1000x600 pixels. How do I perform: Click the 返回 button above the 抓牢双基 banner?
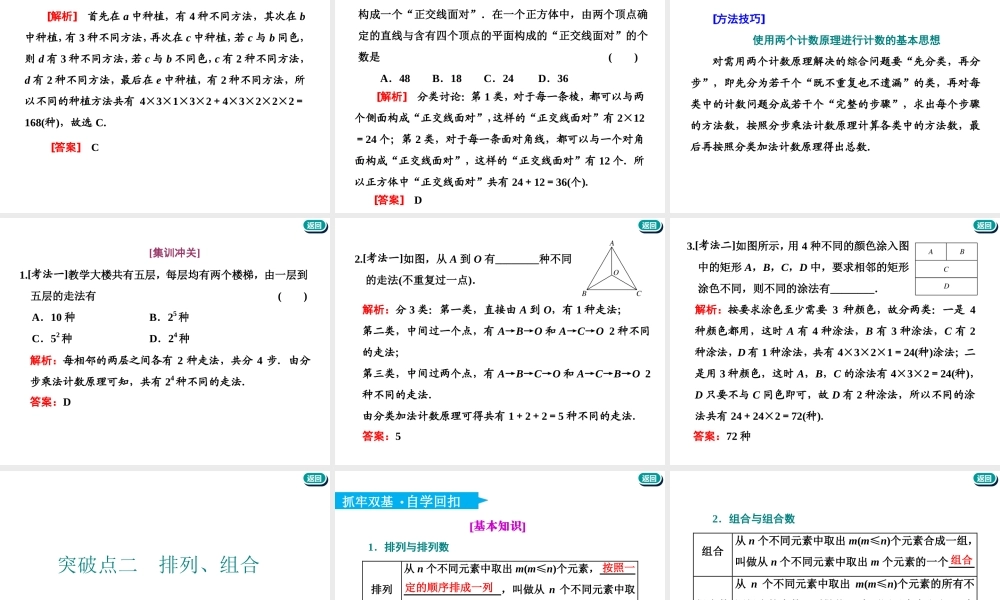point(648,479)
